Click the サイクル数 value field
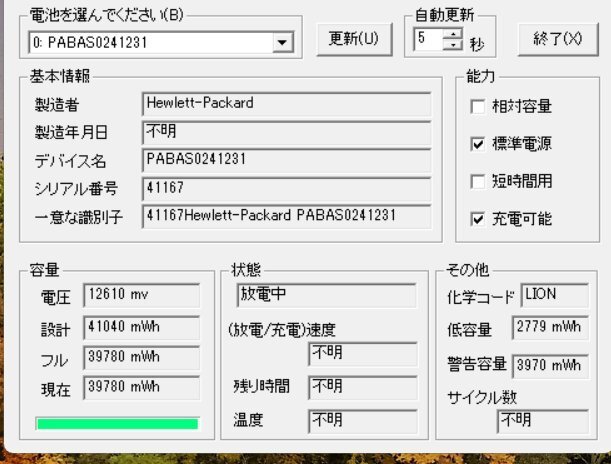The height and width of the screenshot is (464, 611). (x=543, y=421)
